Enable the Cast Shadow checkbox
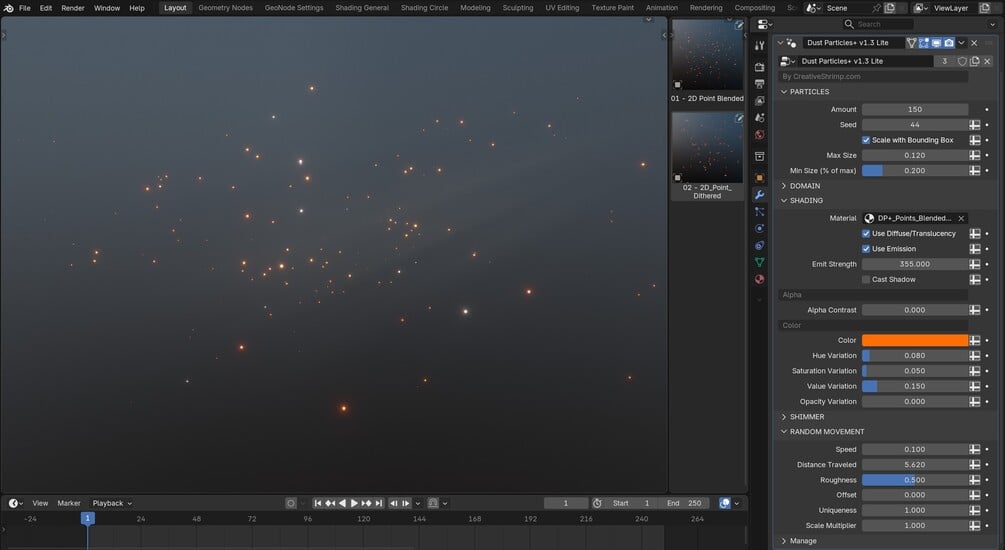The image size is (1005, 550). (866, 279)
